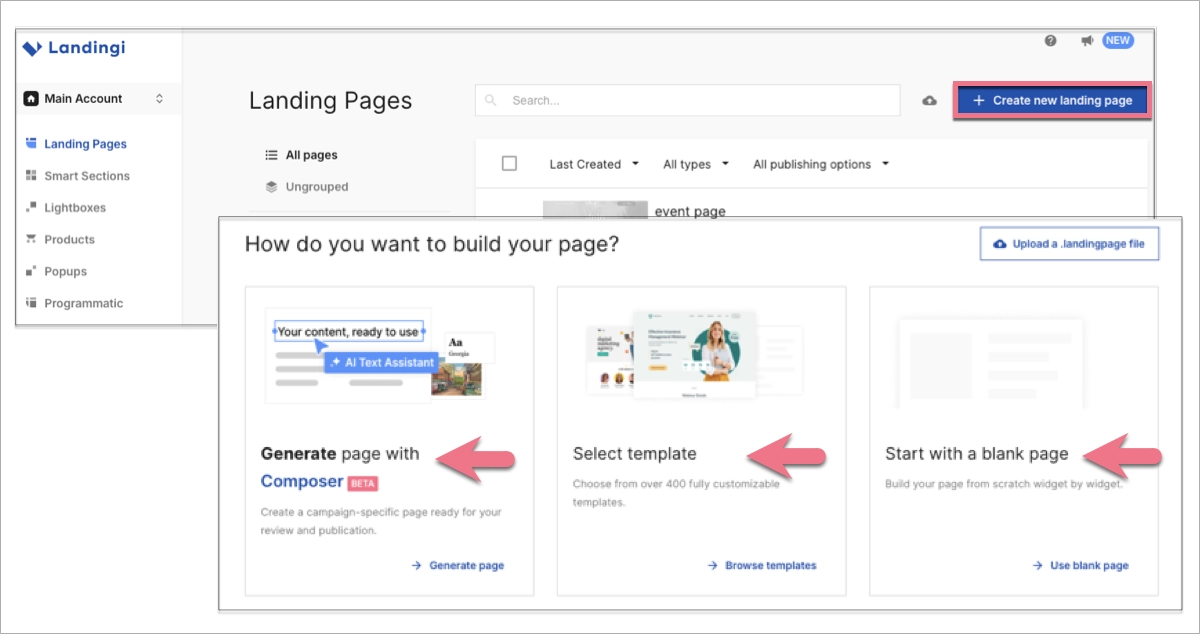Viewport: 1200px width, 634px height.
Task: Open announcements via the megaphone icon
Action: pos(1085,40)
